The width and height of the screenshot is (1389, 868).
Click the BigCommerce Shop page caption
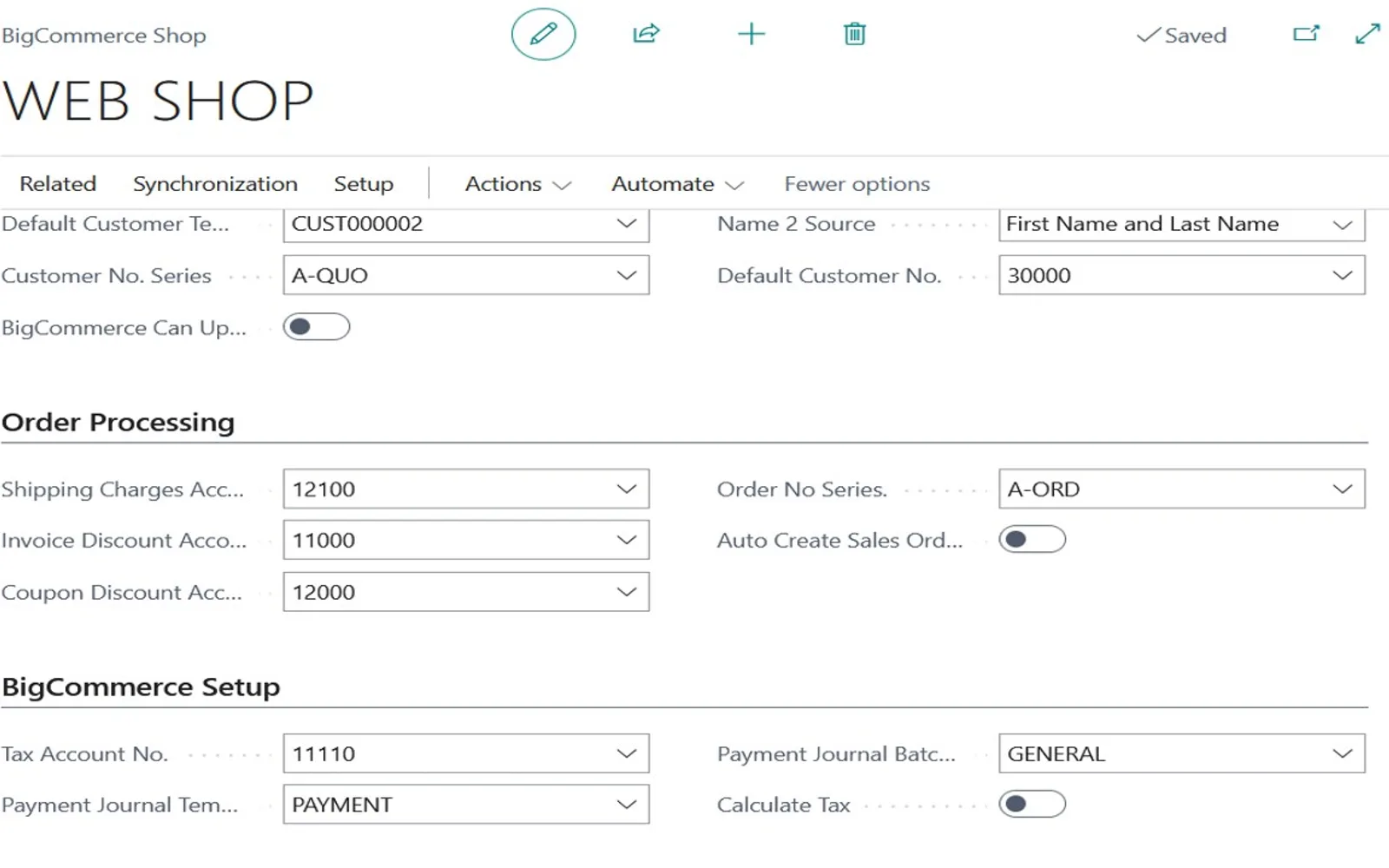coord(104,36)
